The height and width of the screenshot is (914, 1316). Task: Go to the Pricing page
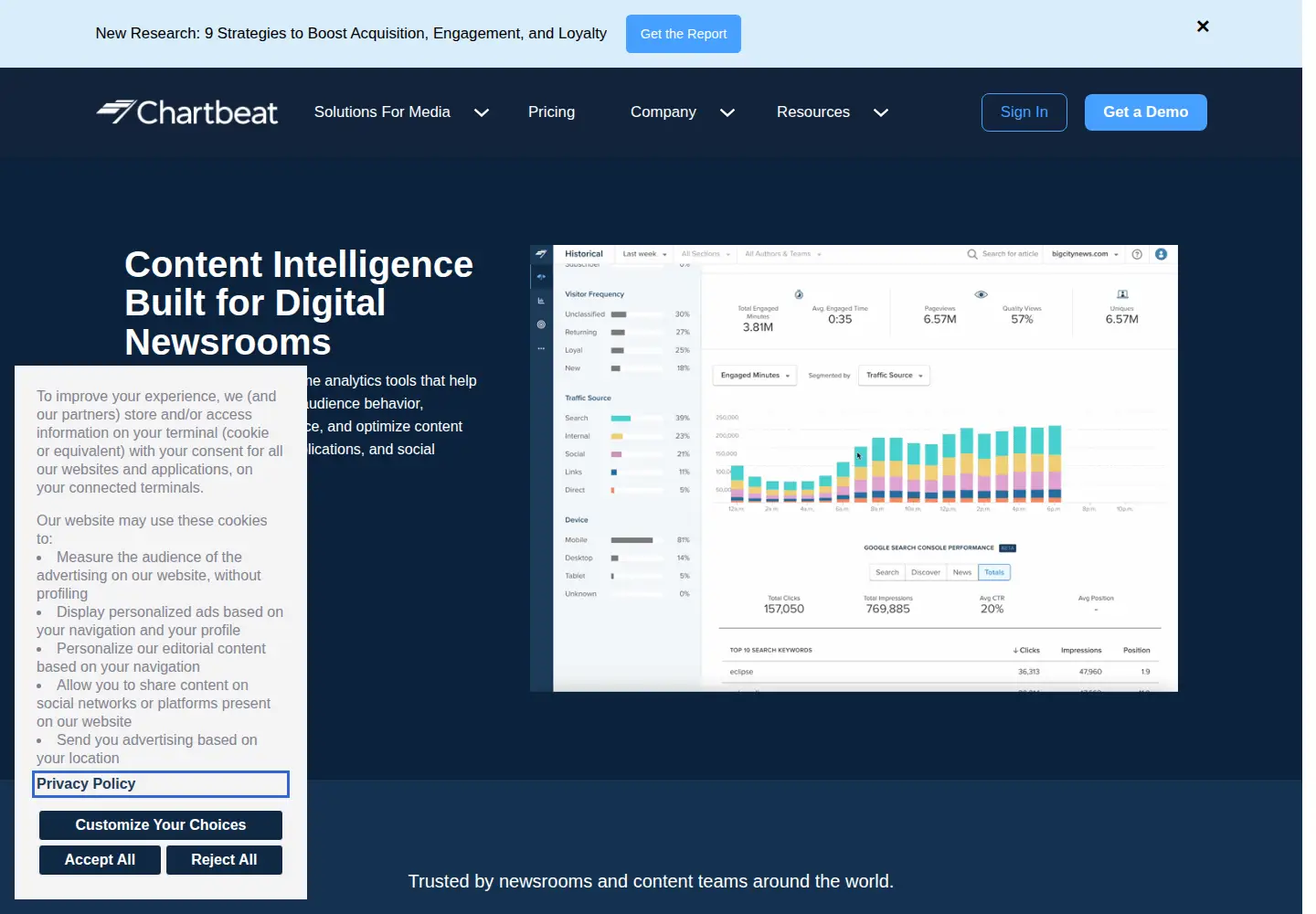[x=552, y=112]
